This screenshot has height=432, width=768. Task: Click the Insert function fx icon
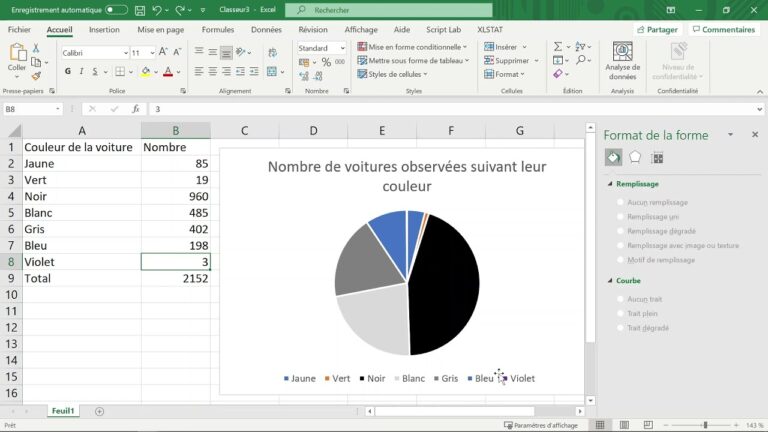[x=136, y=109]
